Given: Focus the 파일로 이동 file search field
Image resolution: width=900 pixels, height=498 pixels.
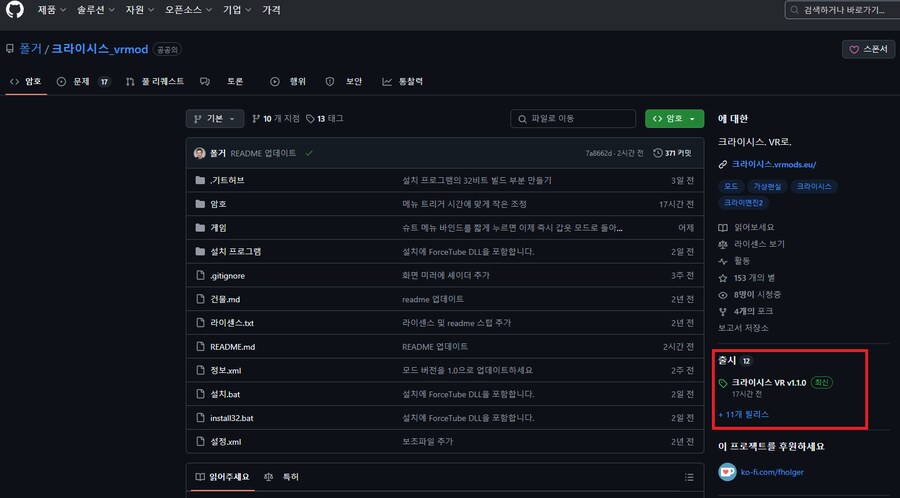Looking at the screenshot, I should point(573,119).
